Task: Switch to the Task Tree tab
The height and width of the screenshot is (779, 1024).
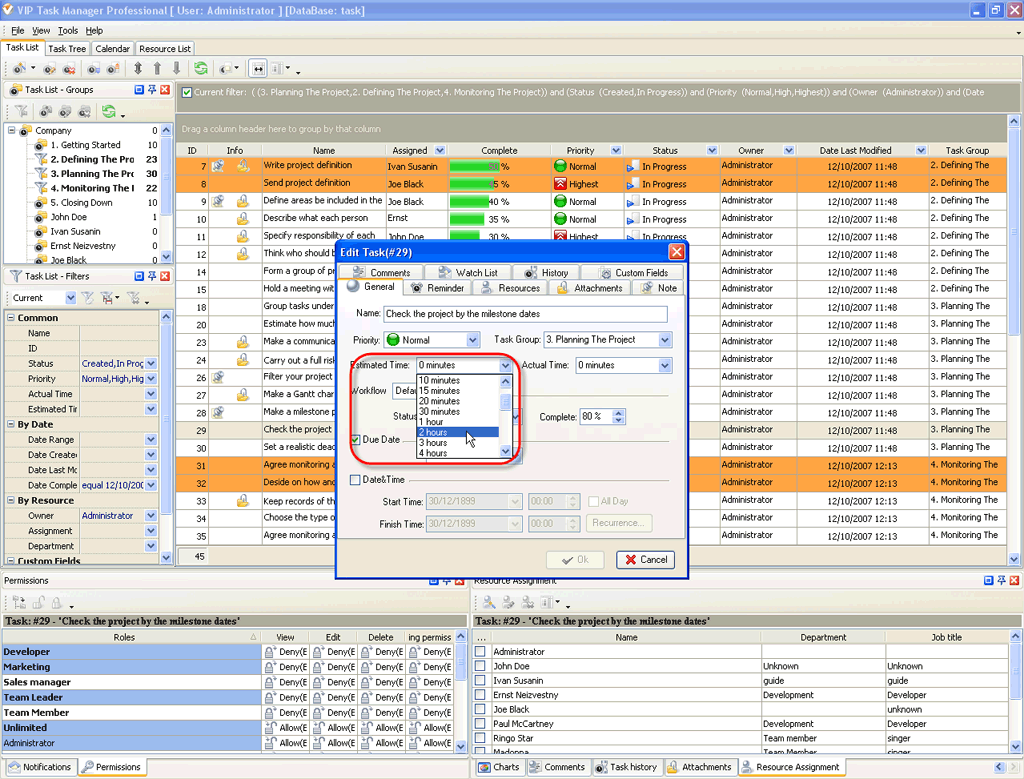Action: (x=67, y=49)
